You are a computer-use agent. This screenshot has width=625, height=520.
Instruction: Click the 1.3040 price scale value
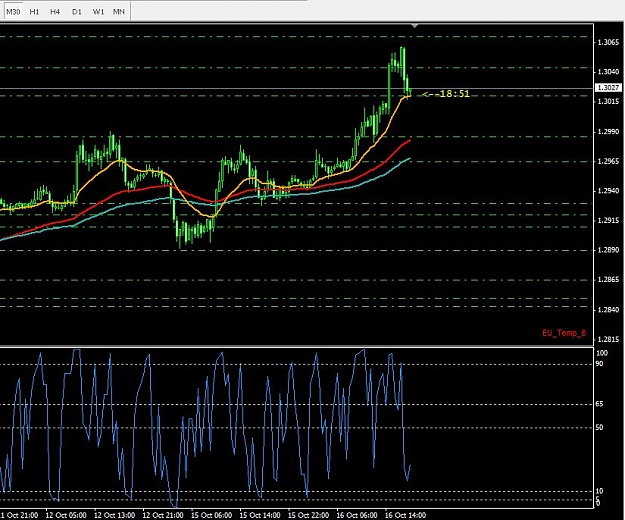tap(609, 72)
